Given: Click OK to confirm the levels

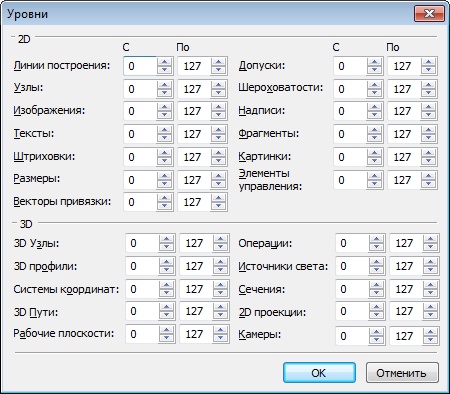Looking at the screenshot, I should click(x=319, y=373).
